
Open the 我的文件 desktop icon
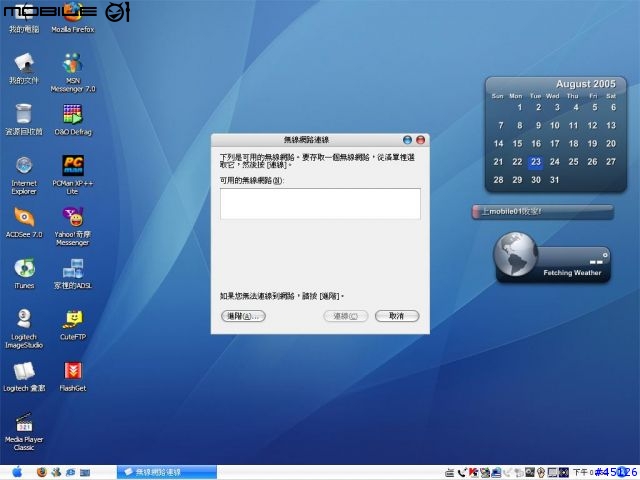24,69
